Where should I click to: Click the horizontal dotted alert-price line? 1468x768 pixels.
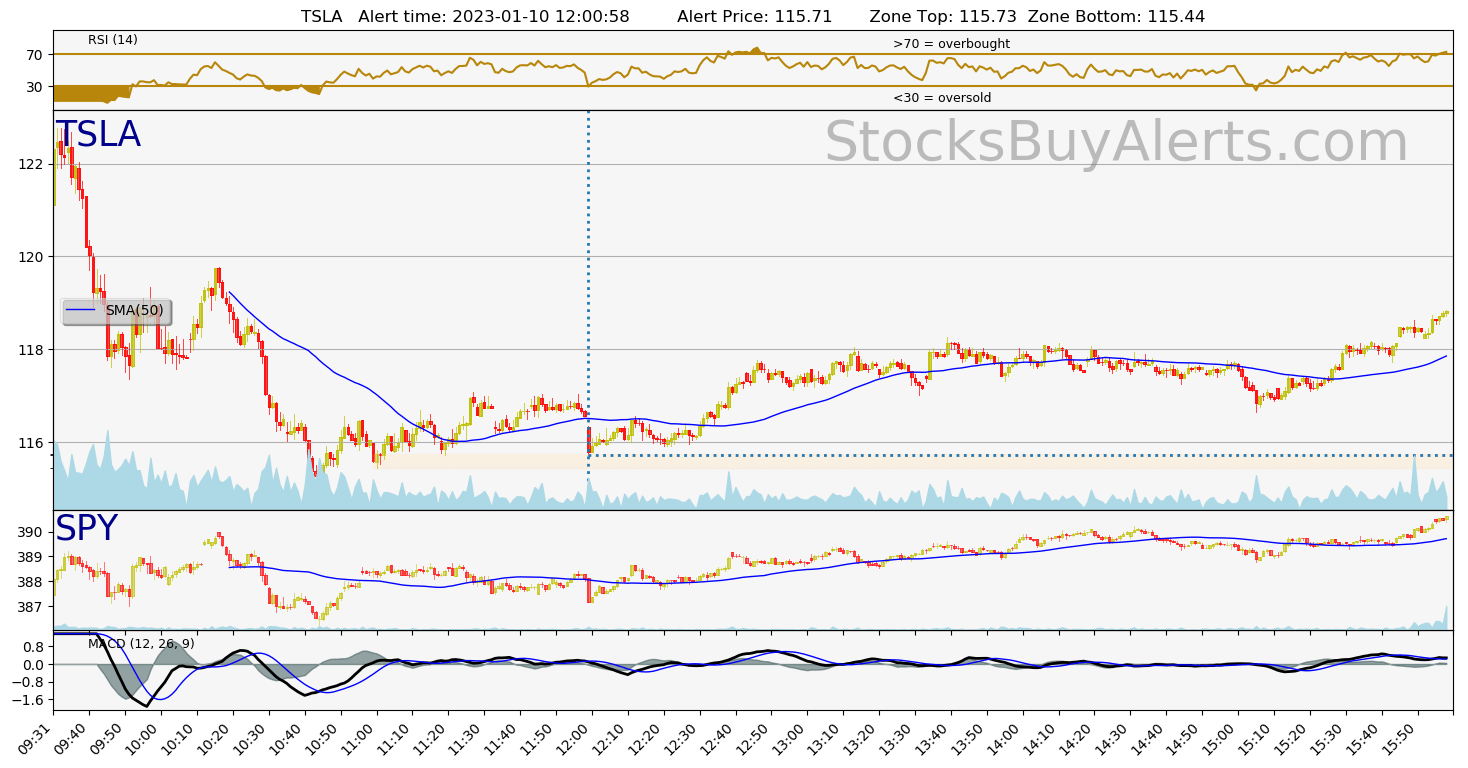(x=1020, y=456)
